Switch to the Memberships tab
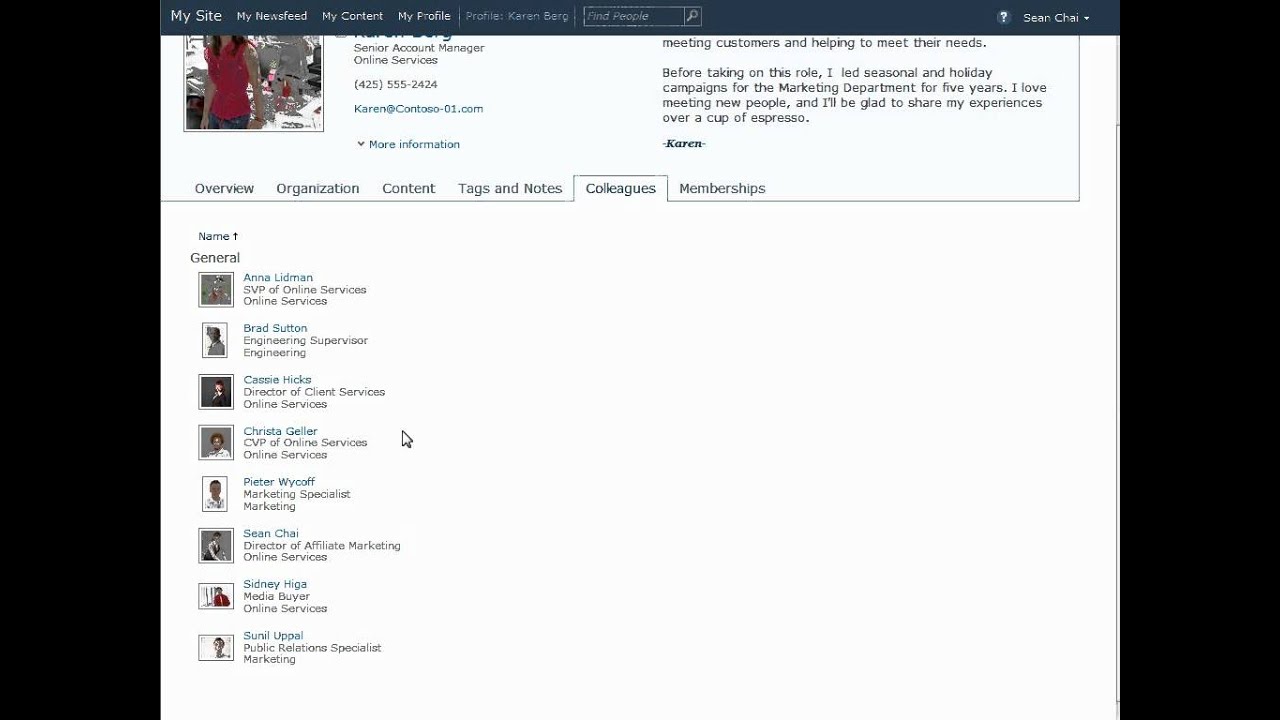The image size is (1280, 720). tap(722, 188)
